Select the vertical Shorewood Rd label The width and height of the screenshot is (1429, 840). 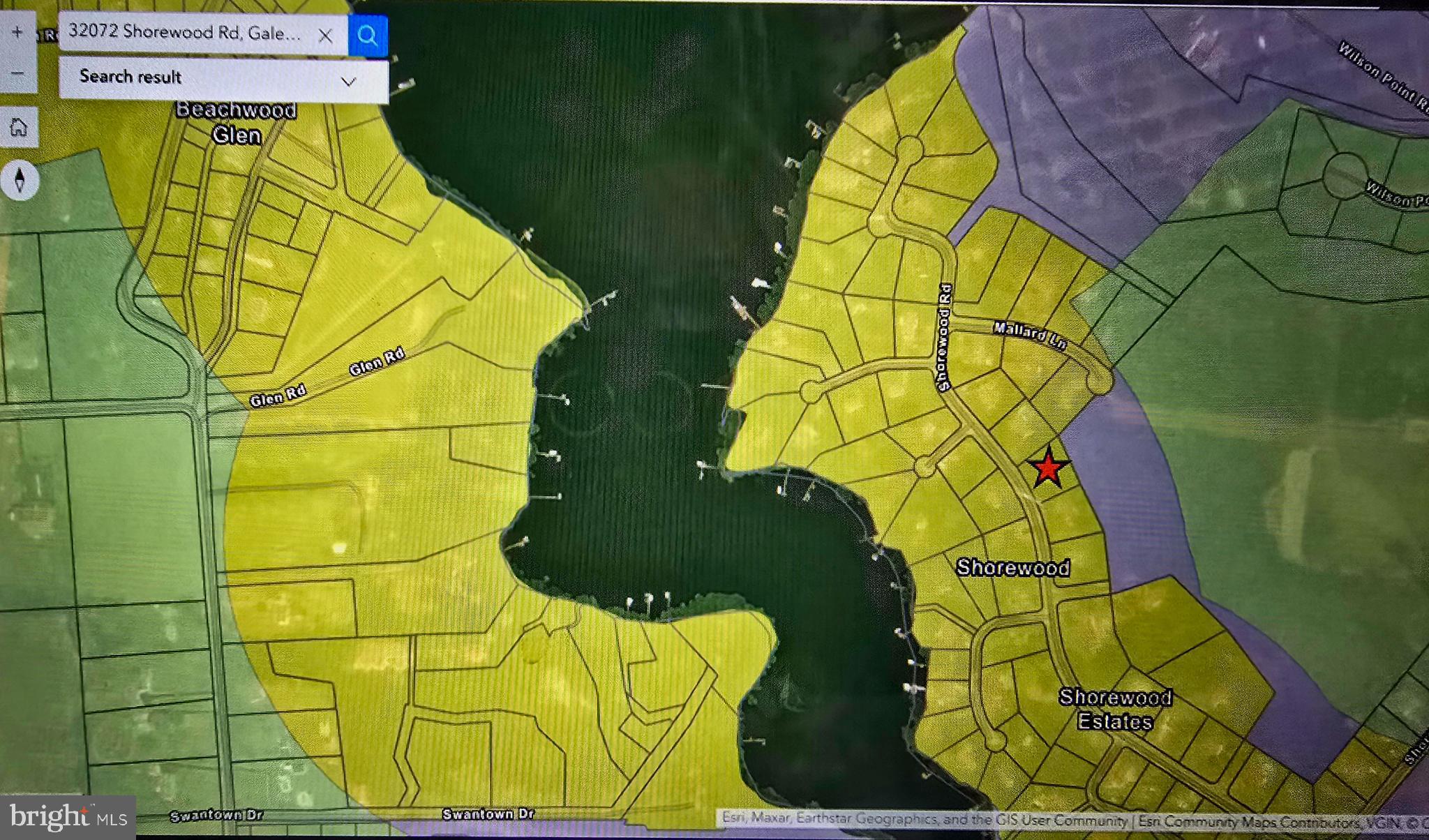coord(944,337)
